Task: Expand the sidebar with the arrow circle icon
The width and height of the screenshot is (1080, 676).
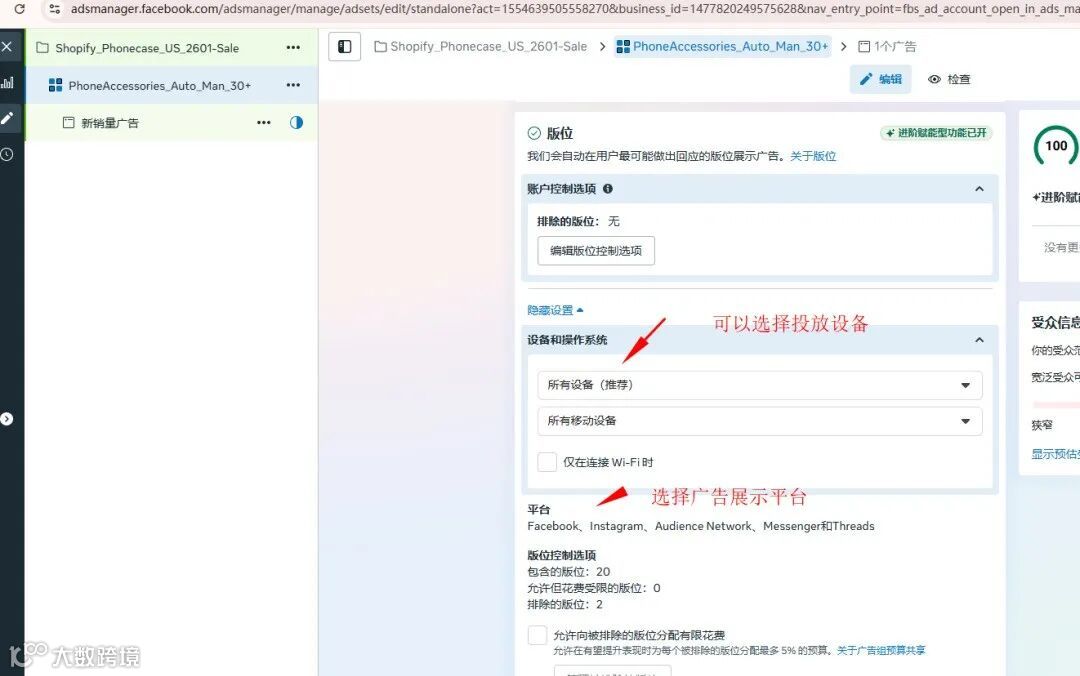Action: (x=7, y=418)
